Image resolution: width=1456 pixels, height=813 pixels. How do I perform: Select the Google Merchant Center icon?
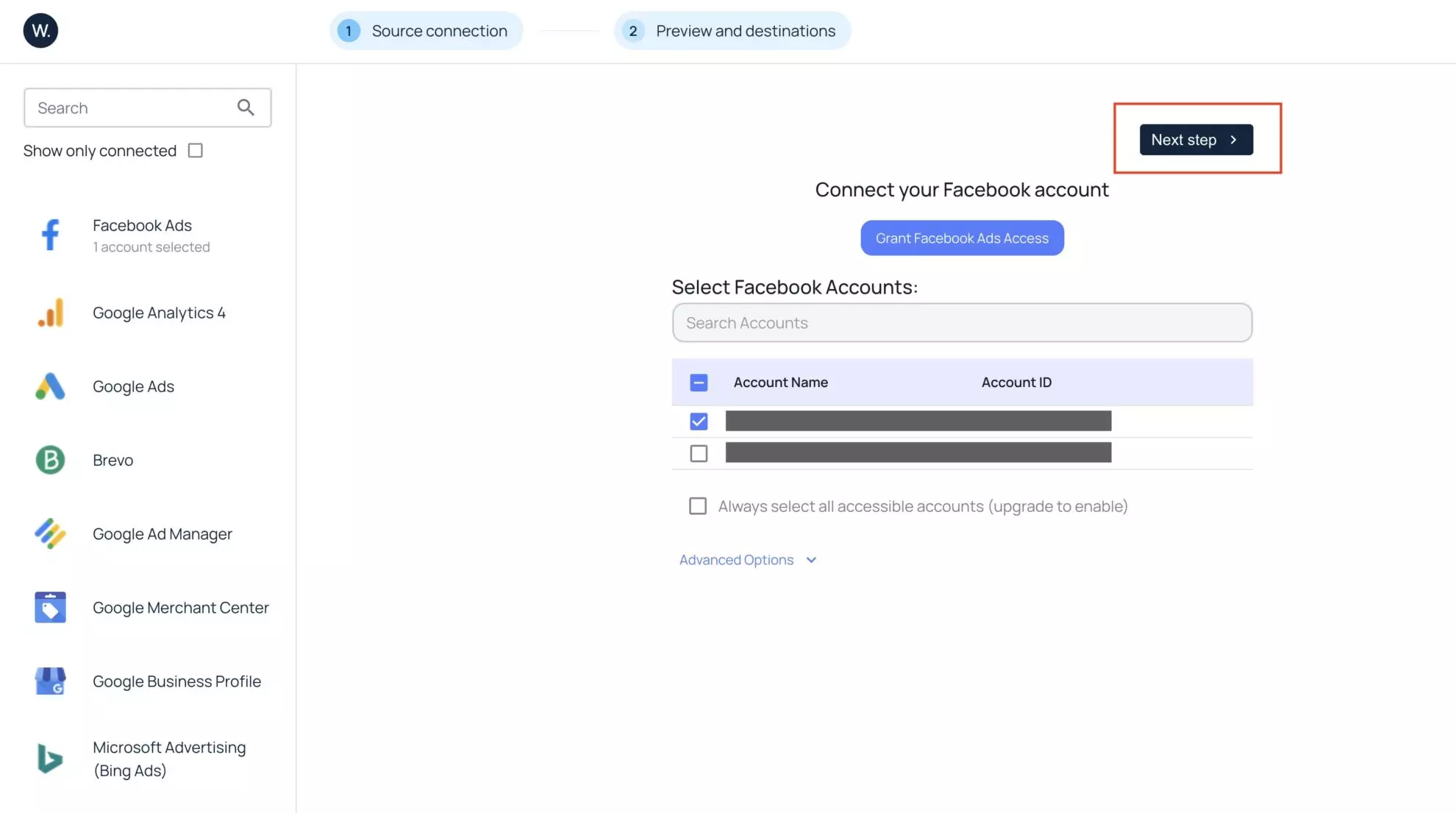click(x=50, y=608)
